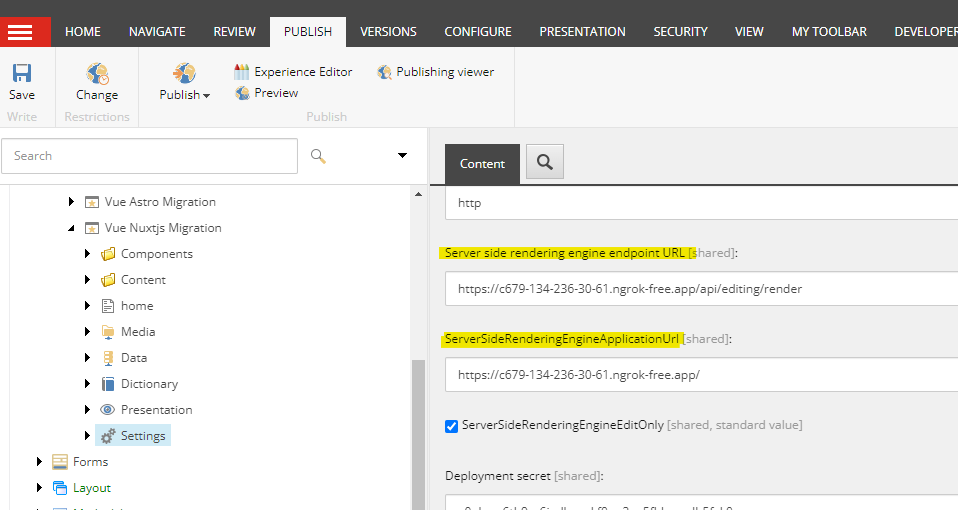Expand the Presentation node
Viewport: 958px width, 510px height.
(x=87, y=409)
